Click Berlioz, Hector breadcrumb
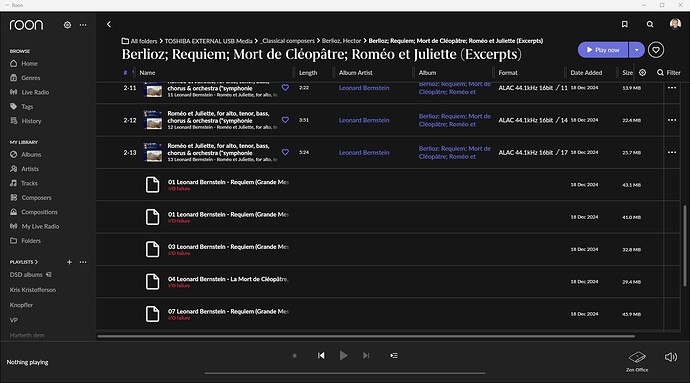 (341, 41)
